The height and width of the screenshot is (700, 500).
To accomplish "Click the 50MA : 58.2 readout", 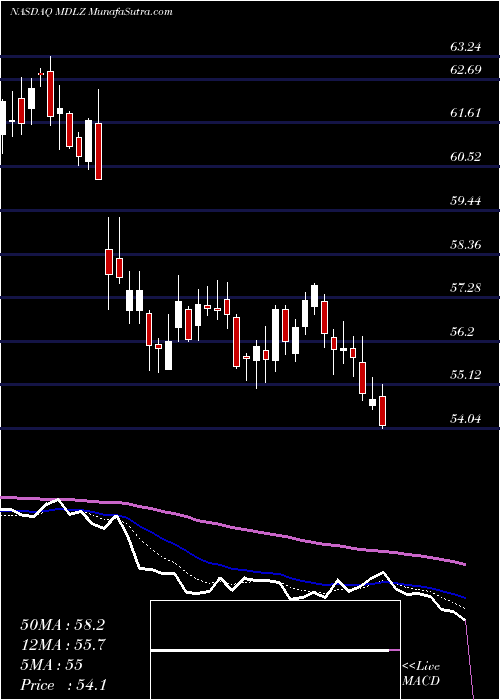I will coord(62,625).
